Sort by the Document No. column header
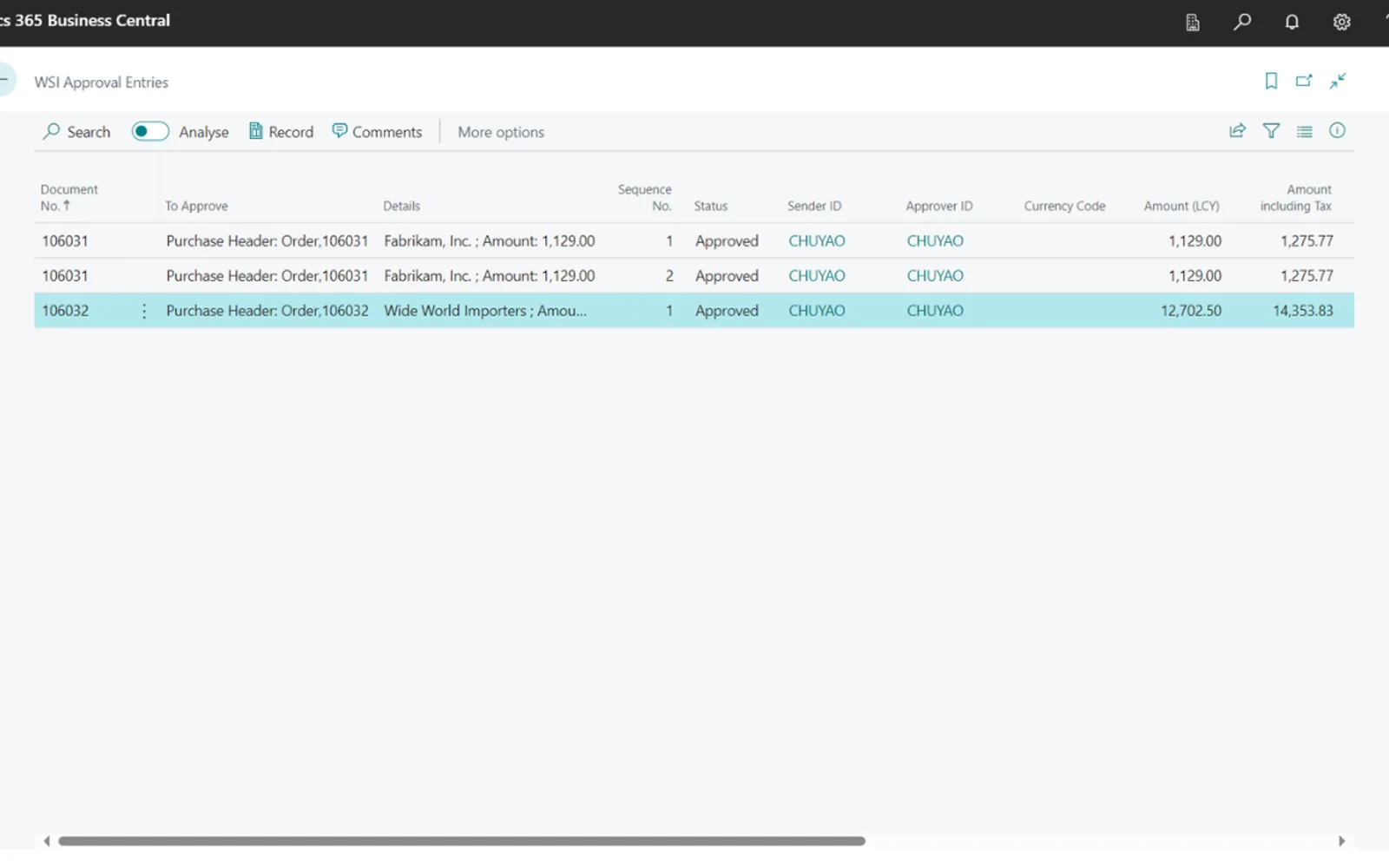The image size is (1389, 868). [69, 198]
